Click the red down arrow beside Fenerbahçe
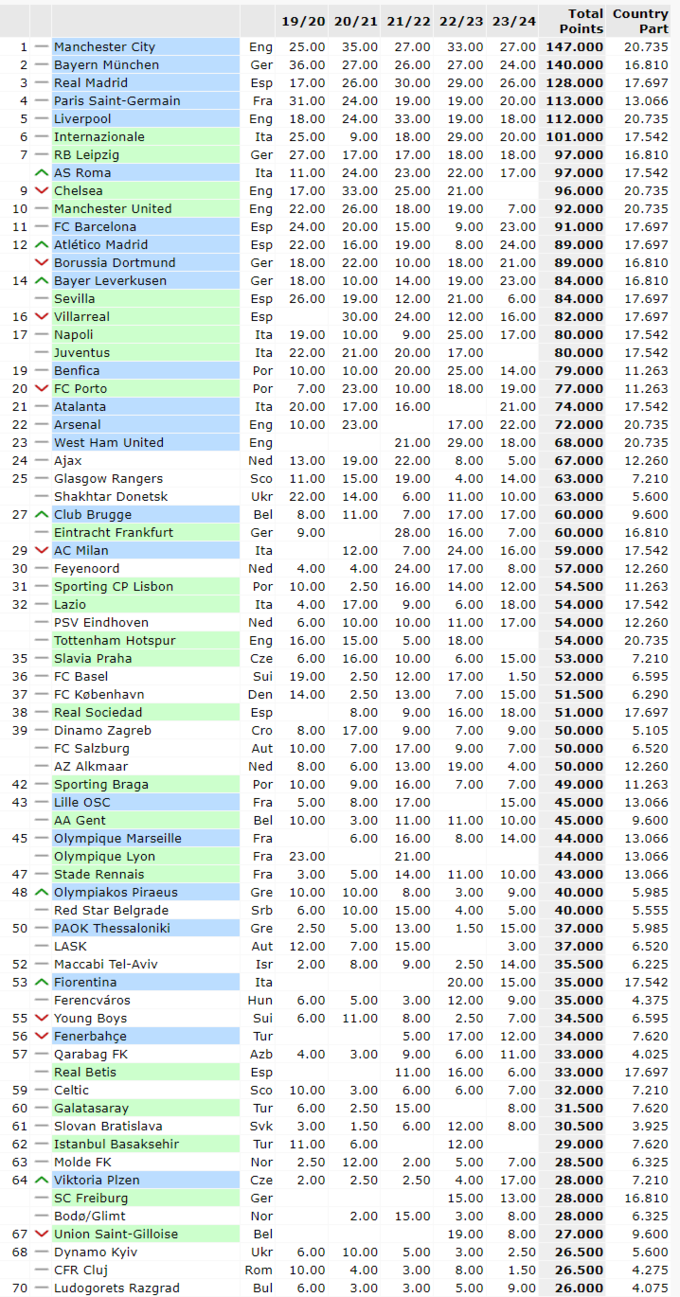Screen dimensions: 680x1297 (41, 1037)
